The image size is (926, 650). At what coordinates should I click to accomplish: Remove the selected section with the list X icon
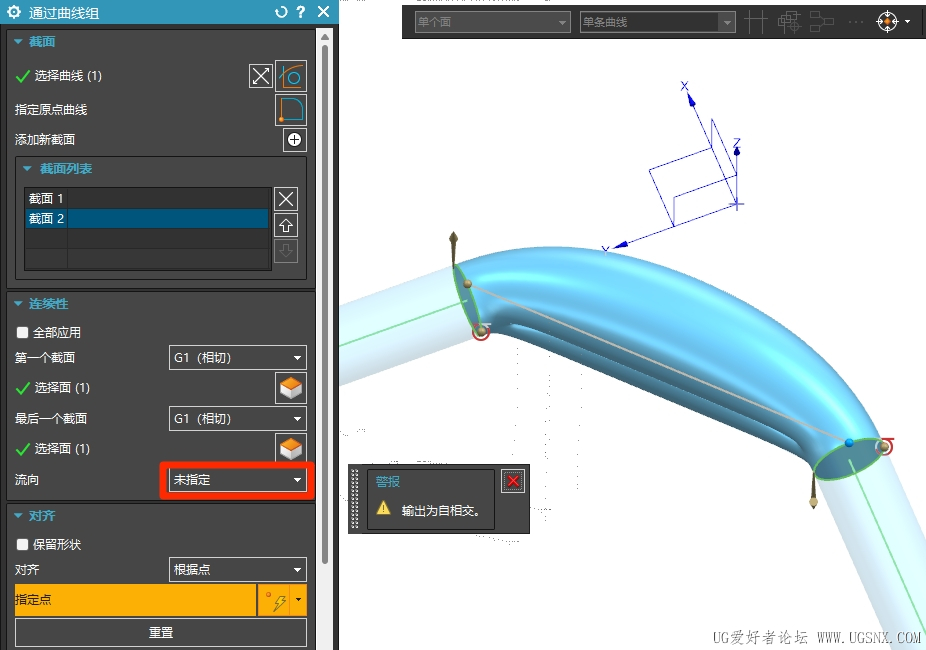286,199
